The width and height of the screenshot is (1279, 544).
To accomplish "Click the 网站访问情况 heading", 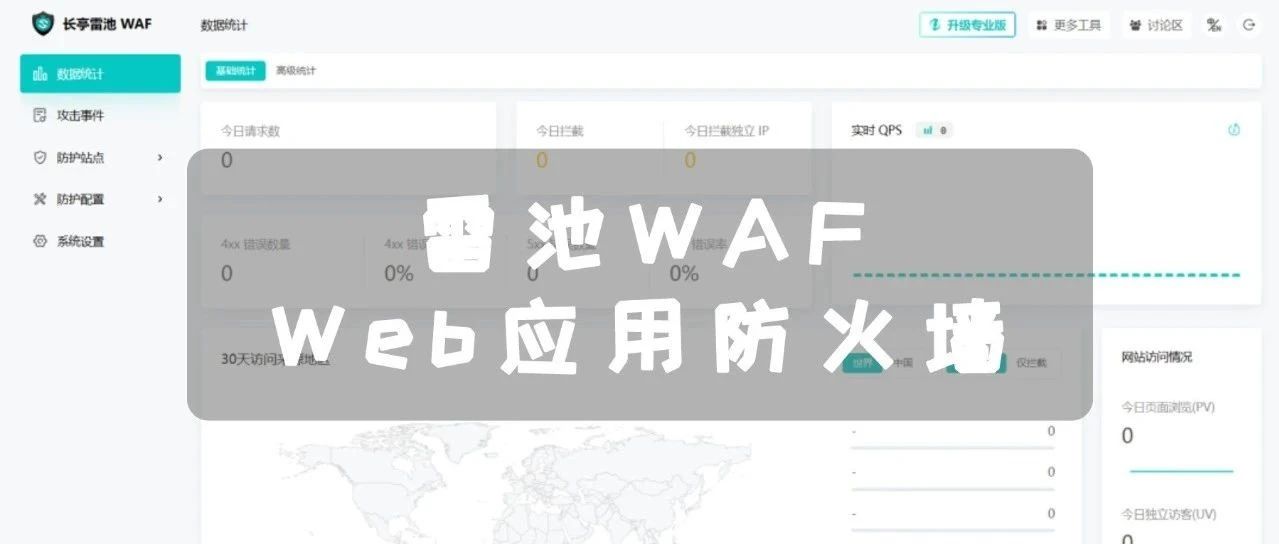I will pyautogui.click(x=1157, y=357).
